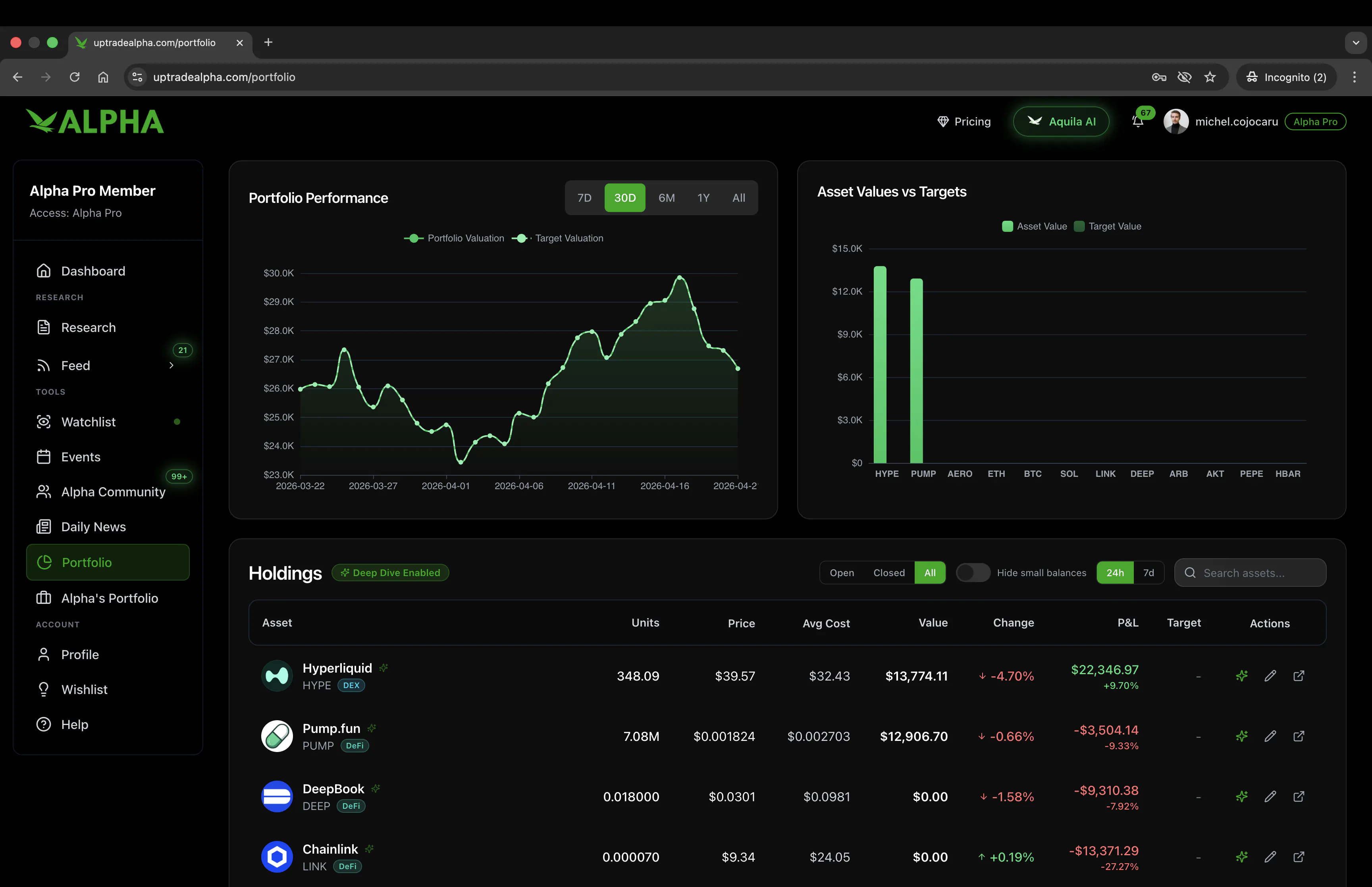Switch chart range to 30D
The width and height of the screenshot is (1372, 887).
(x=625, y=198)
